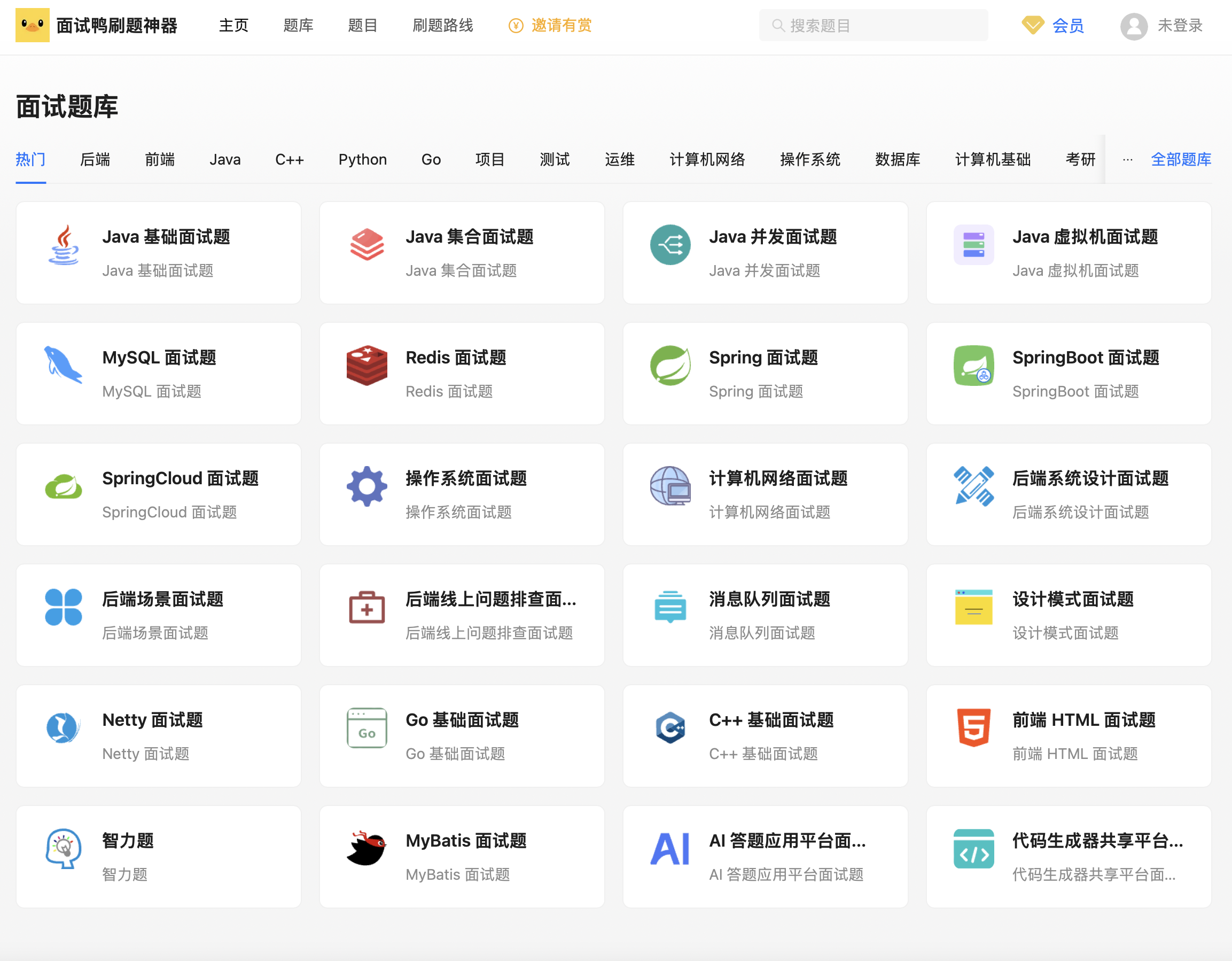The width and height of the screenshot is (1232, 961).
Task: Open the Java 基础面试题 title
Action: pos(166,236)
